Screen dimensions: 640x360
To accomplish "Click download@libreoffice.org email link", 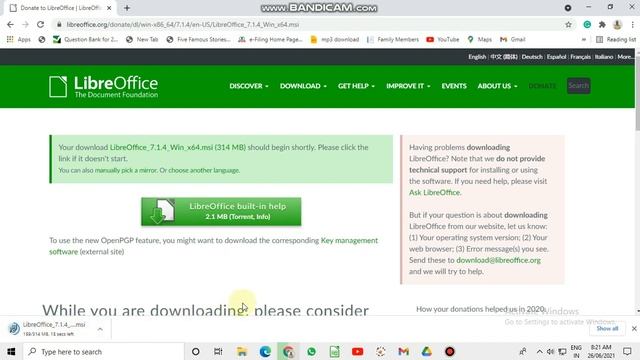I will pyautogui.click(x=498, y=260).
